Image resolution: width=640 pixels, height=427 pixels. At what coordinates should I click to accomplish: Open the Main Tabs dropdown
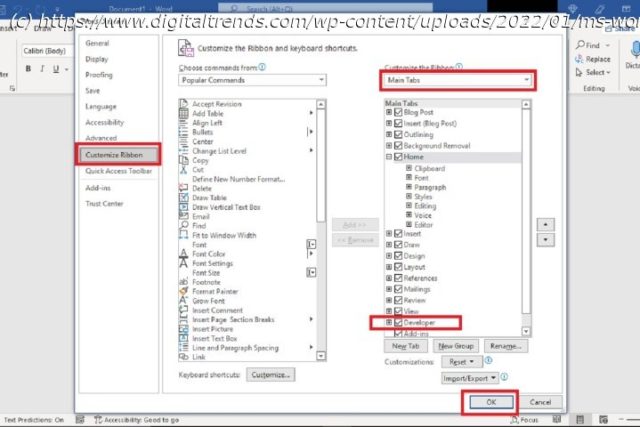tap(458, 80)
